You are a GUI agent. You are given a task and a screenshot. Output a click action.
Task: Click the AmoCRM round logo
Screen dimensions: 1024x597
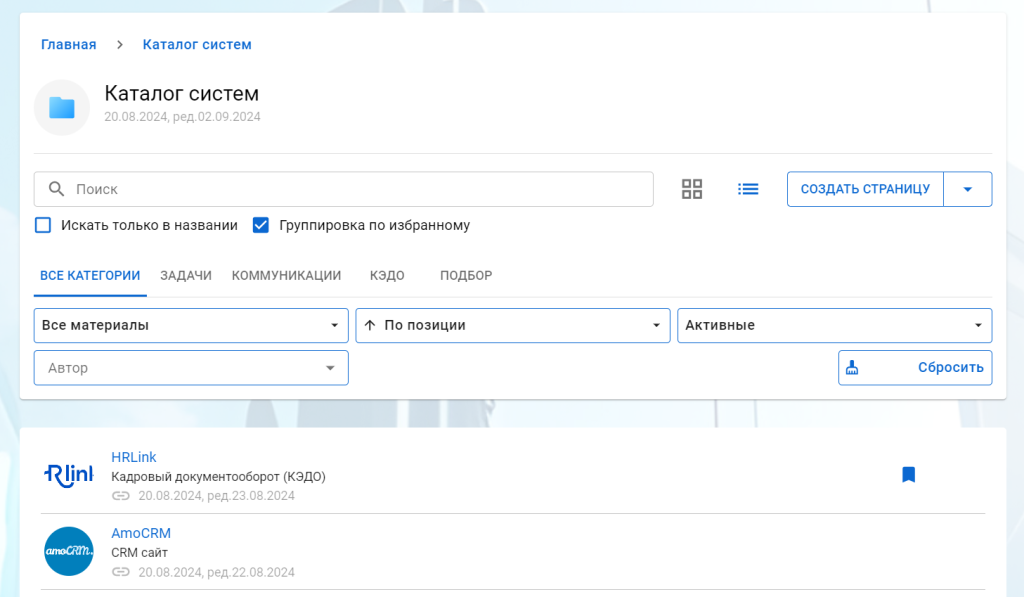click(69, 551)
